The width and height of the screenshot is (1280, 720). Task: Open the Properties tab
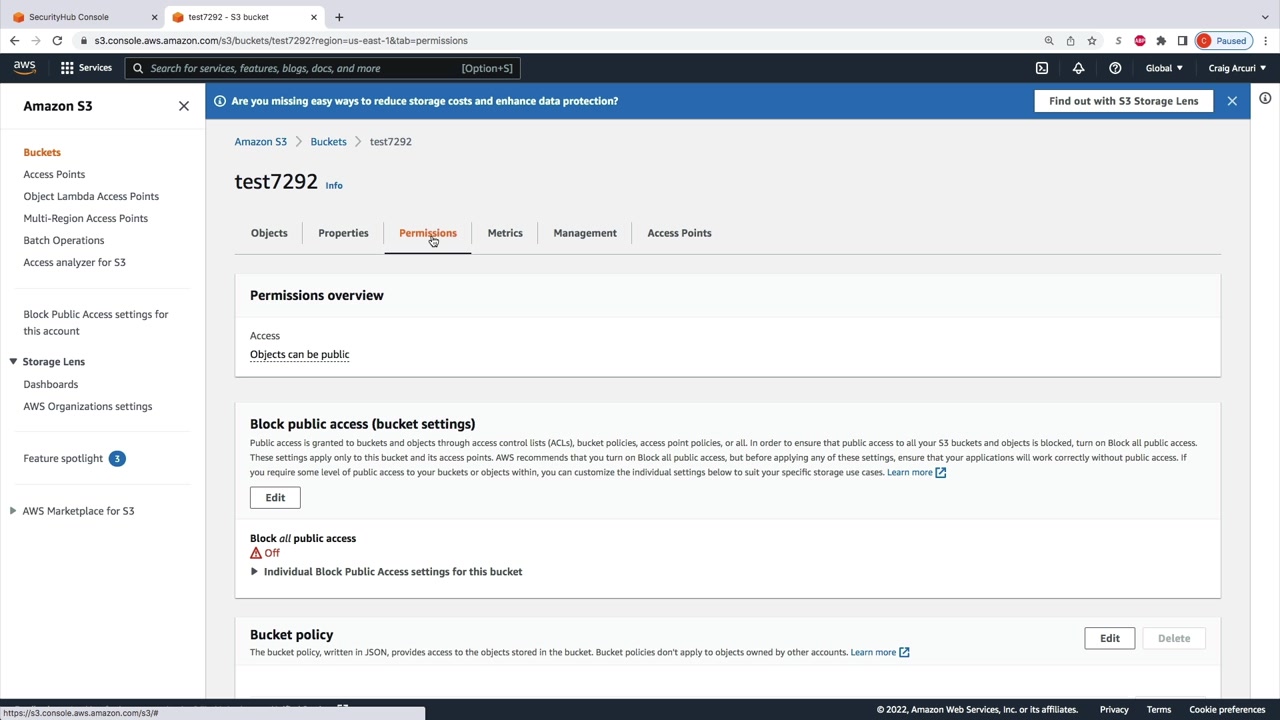[x=343, y=233]
